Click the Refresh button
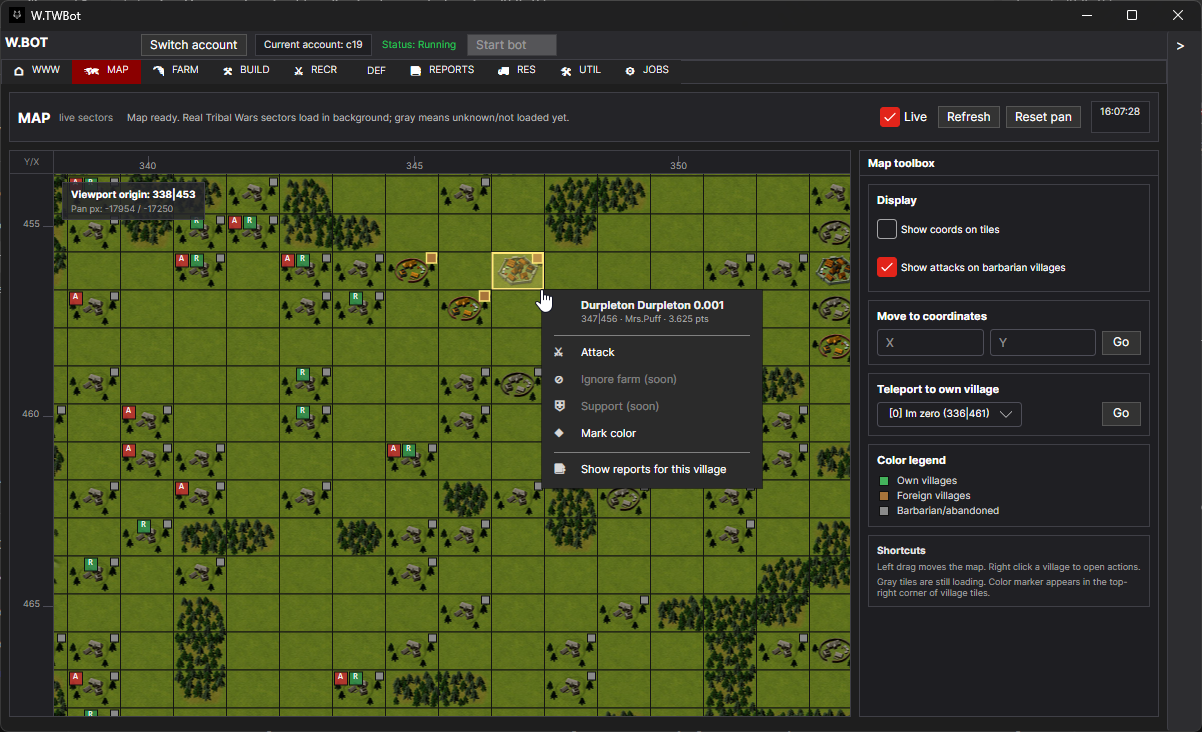1202x732 pixels. pos(968,117)
